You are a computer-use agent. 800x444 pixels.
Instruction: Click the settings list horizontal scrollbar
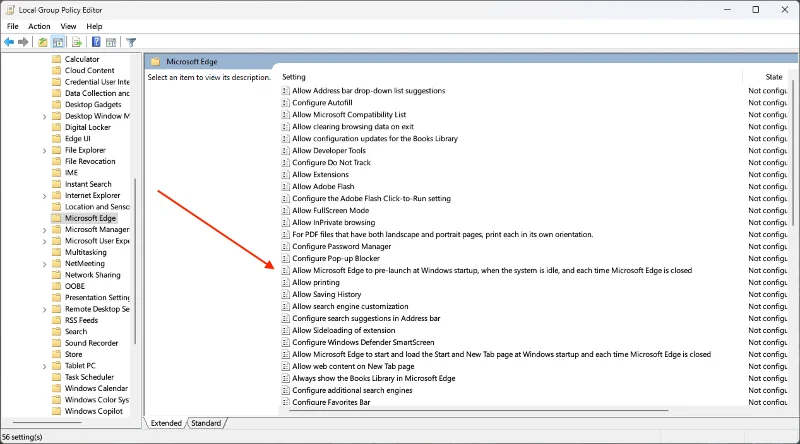(479, 410)
